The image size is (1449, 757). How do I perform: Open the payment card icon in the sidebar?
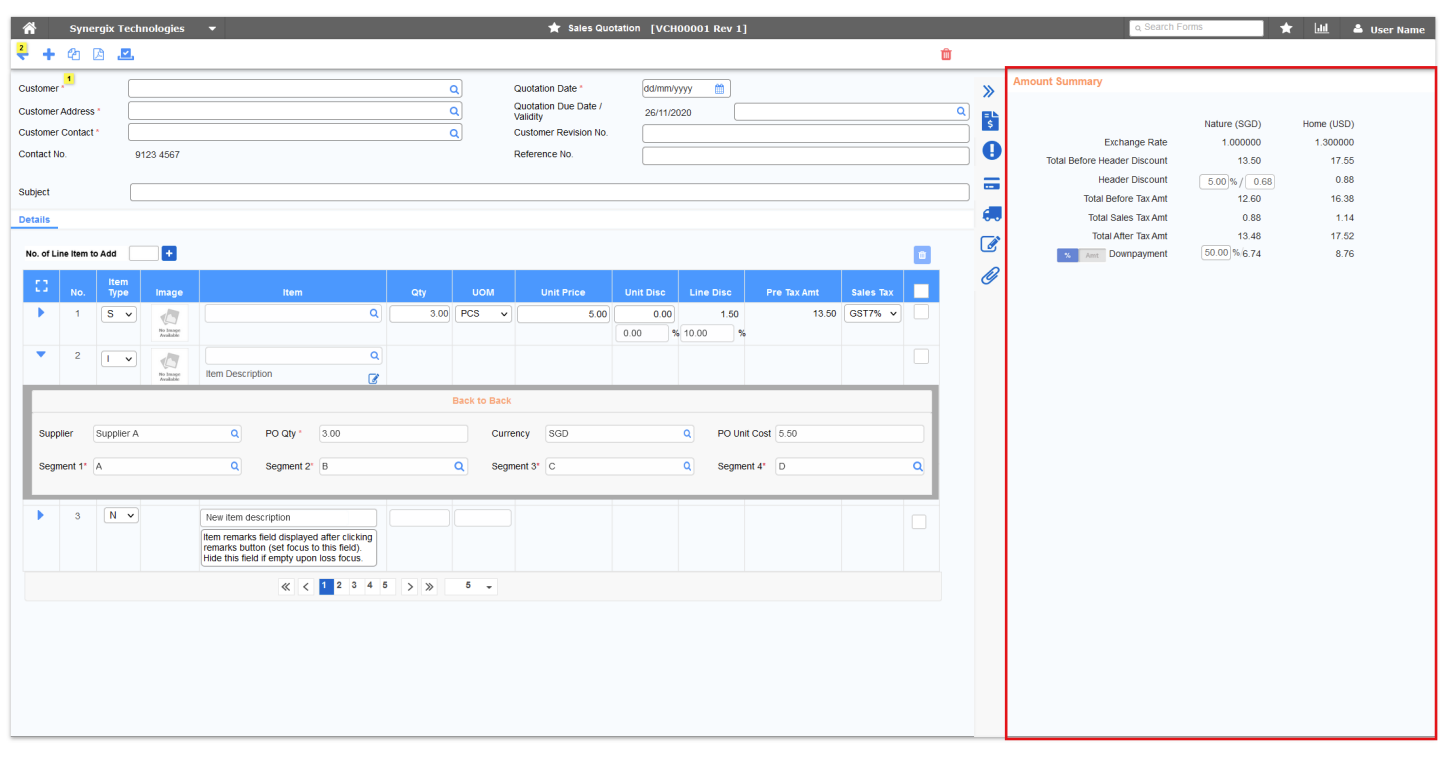(x=990, y=183)
